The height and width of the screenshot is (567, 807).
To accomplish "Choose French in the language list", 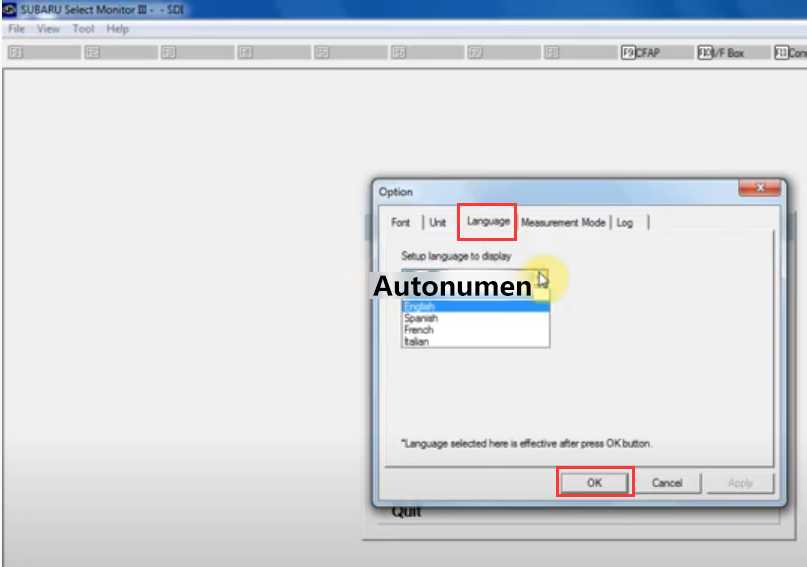I will point(476,330).
